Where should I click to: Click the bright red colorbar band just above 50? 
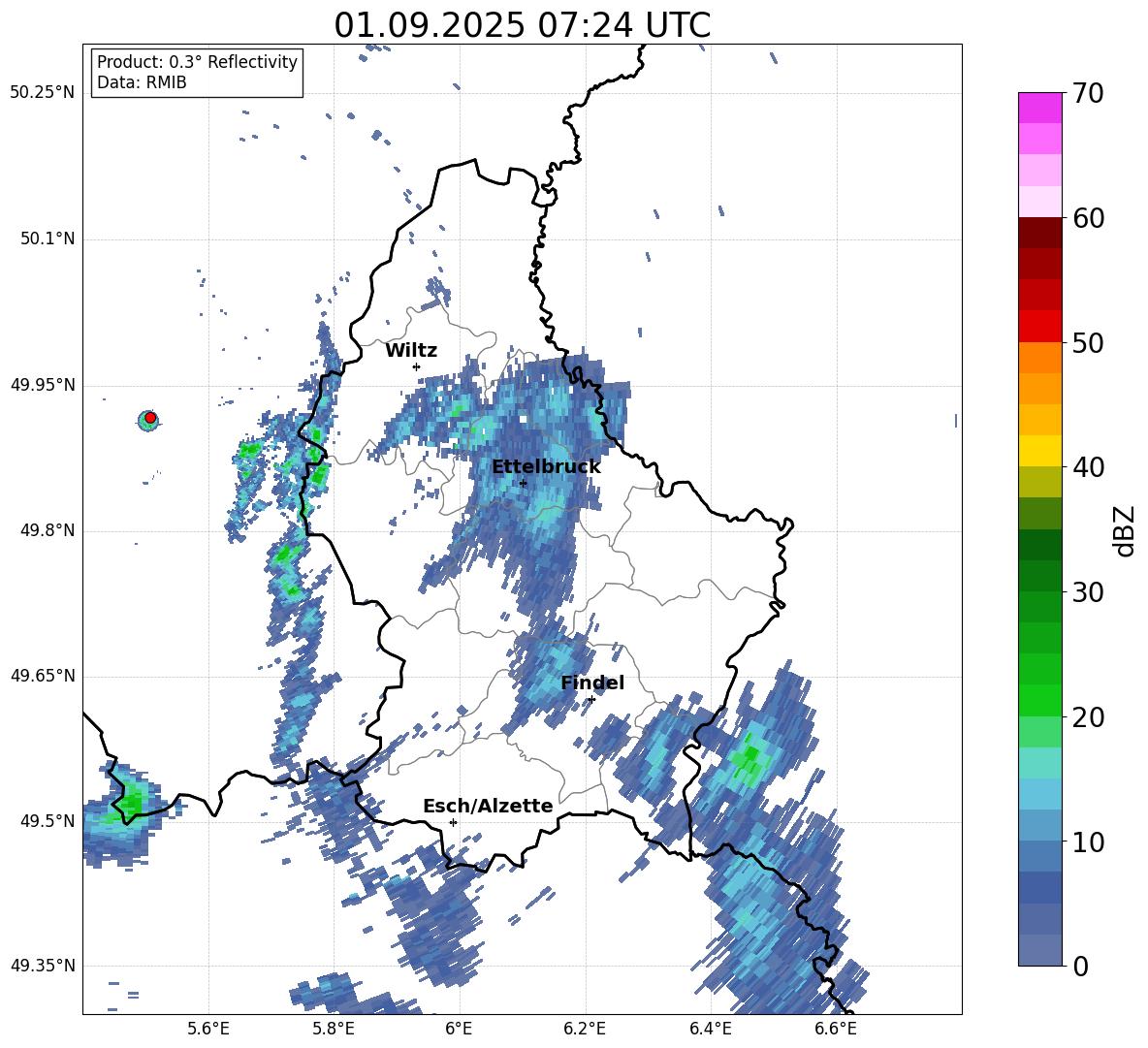[1039, 326]
